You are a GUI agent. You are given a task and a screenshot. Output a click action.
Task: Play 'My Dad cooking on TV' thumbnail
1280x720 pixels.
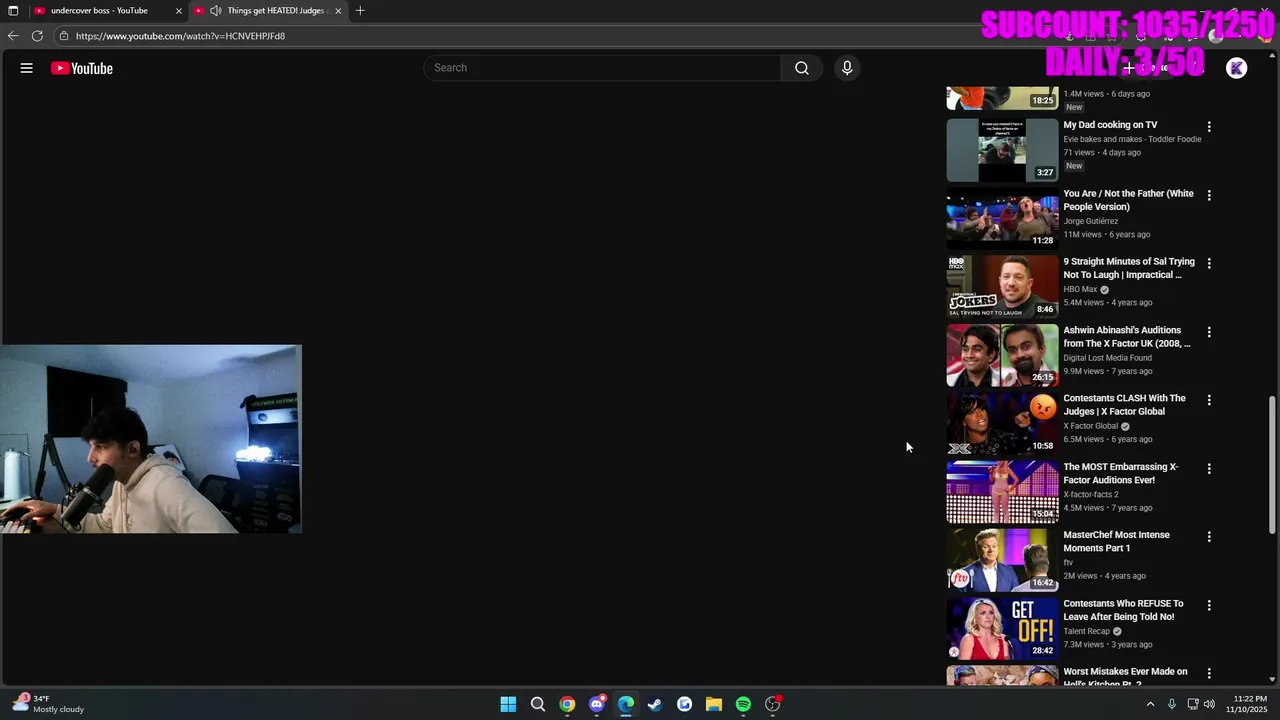point(1002,150)
